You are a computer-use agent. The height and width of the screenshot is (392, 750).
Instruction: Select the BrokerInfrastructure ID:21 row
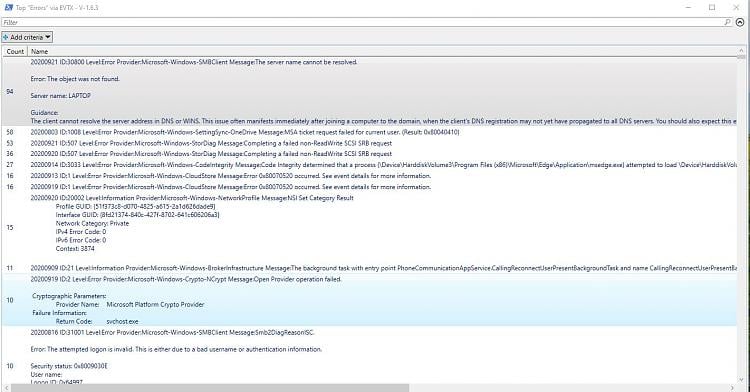coord(370,268)
